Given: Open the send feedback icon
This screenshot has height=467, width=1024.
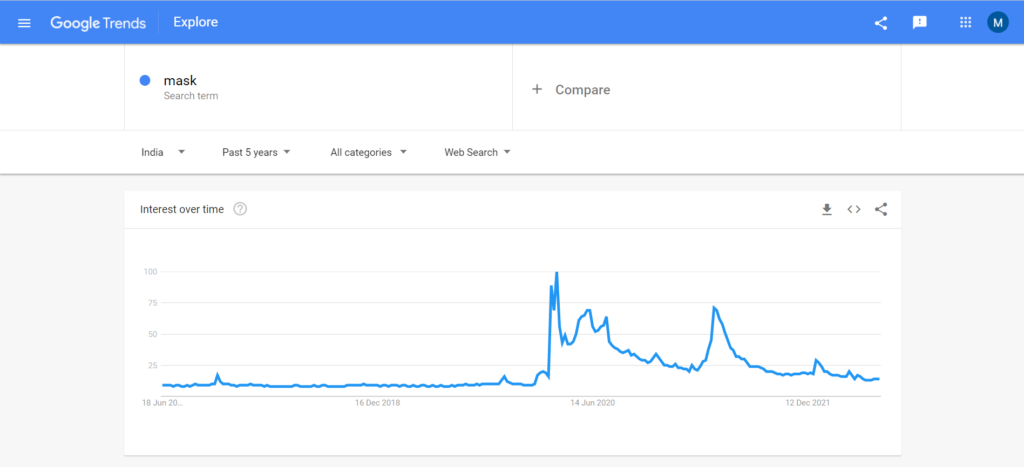Looking at the screenshot, I should tap(920, 22).
